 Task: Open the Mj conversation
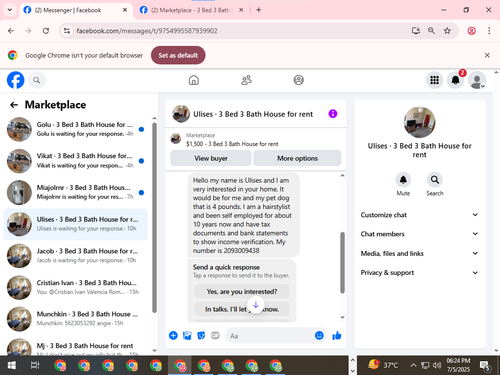(x=75, y=347)
